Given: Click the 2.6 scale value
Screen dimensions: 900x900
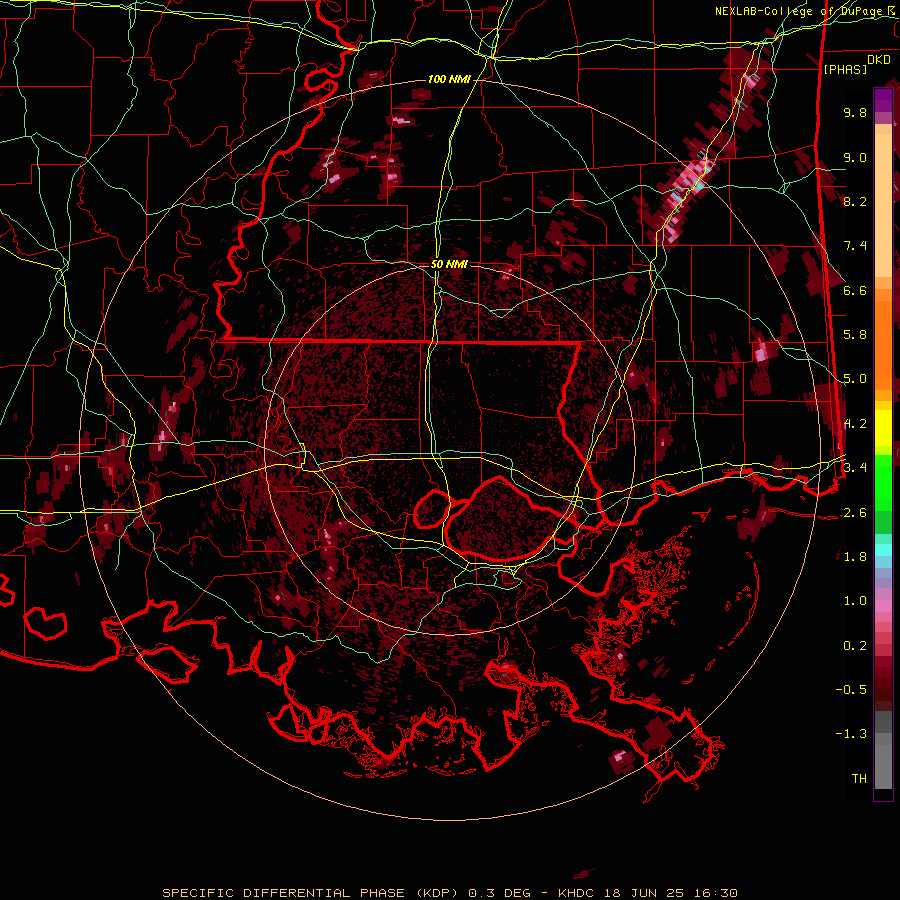Looking at the screenshot, I should (x=855, y=513).
